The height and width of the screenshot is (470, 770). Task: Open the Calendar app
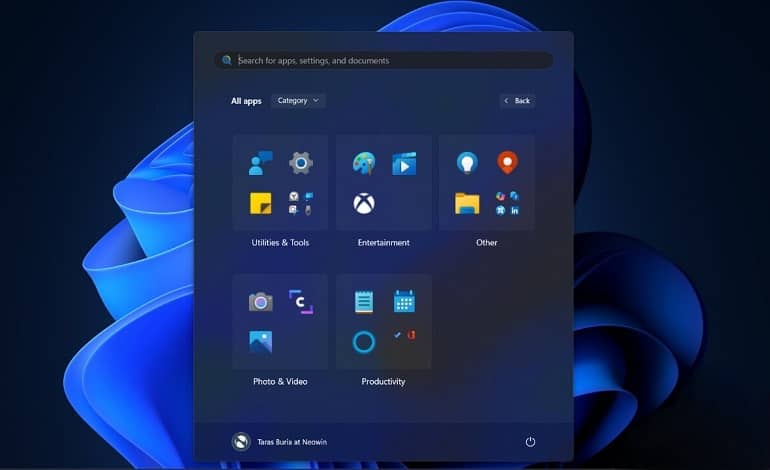pyautogui.click(x=404, y=302)
